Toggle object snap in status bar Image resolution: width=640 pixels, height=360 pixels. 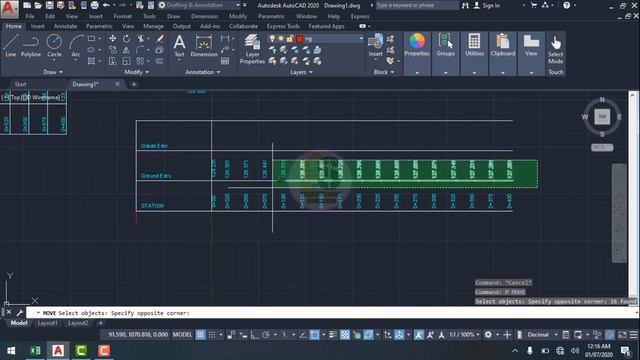315,335
